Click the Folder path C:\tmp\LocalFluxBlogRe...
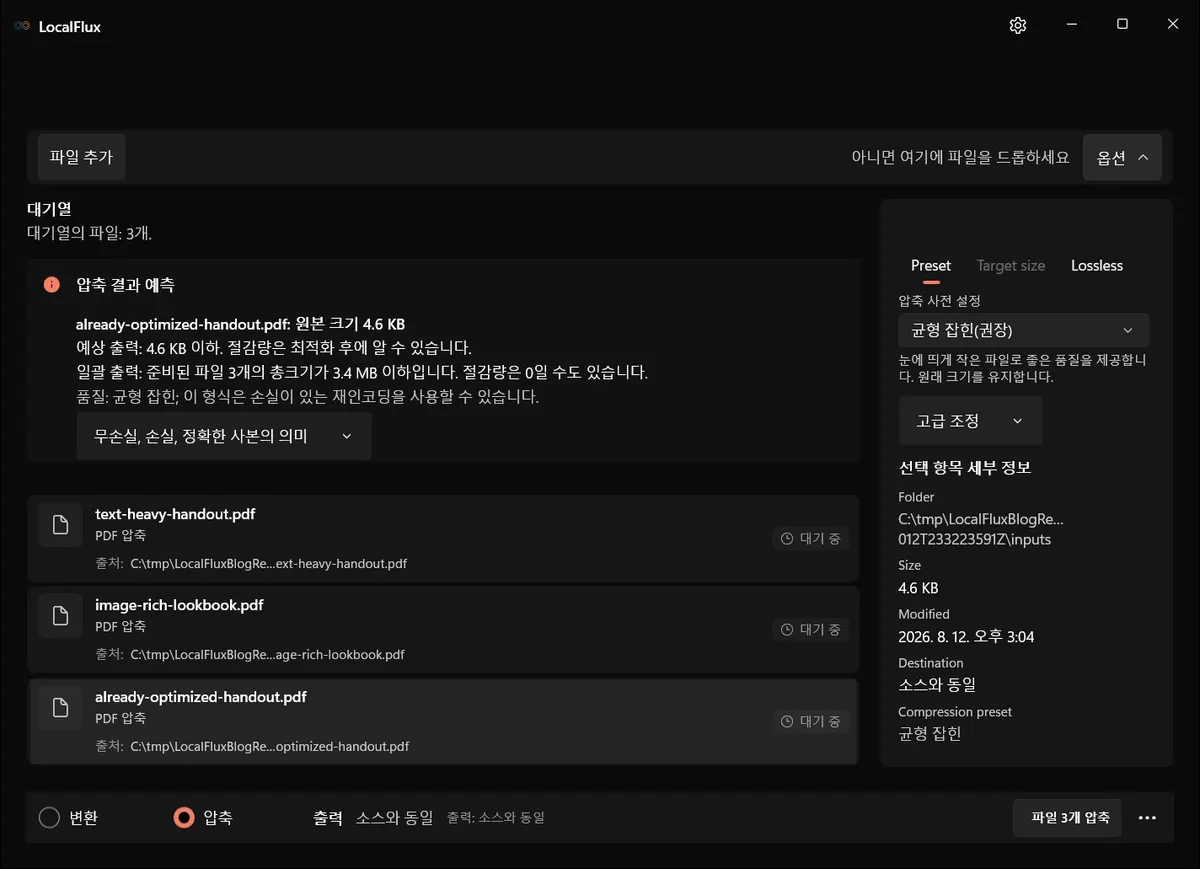Image resolution: width=1200 pixels, height=869 pixels. tap(981, 529)
